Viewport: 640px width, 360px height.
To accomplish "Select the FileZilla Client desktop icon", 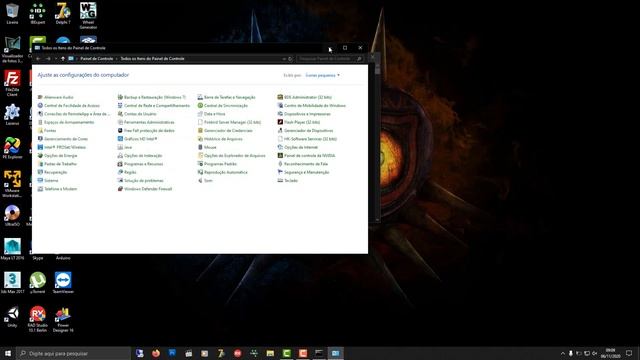I will click(x=12, y=83).
